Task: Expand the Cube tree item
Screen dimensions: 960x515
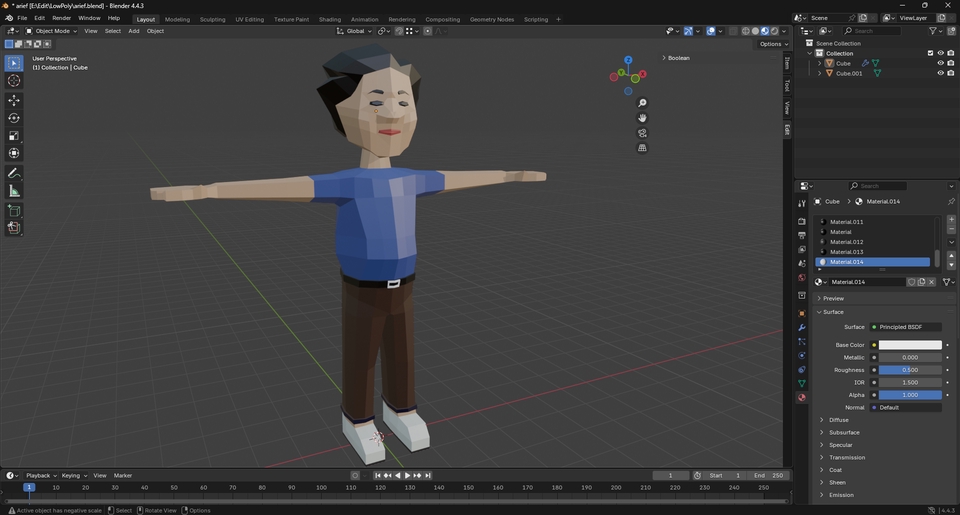Action: click(820, 63)
